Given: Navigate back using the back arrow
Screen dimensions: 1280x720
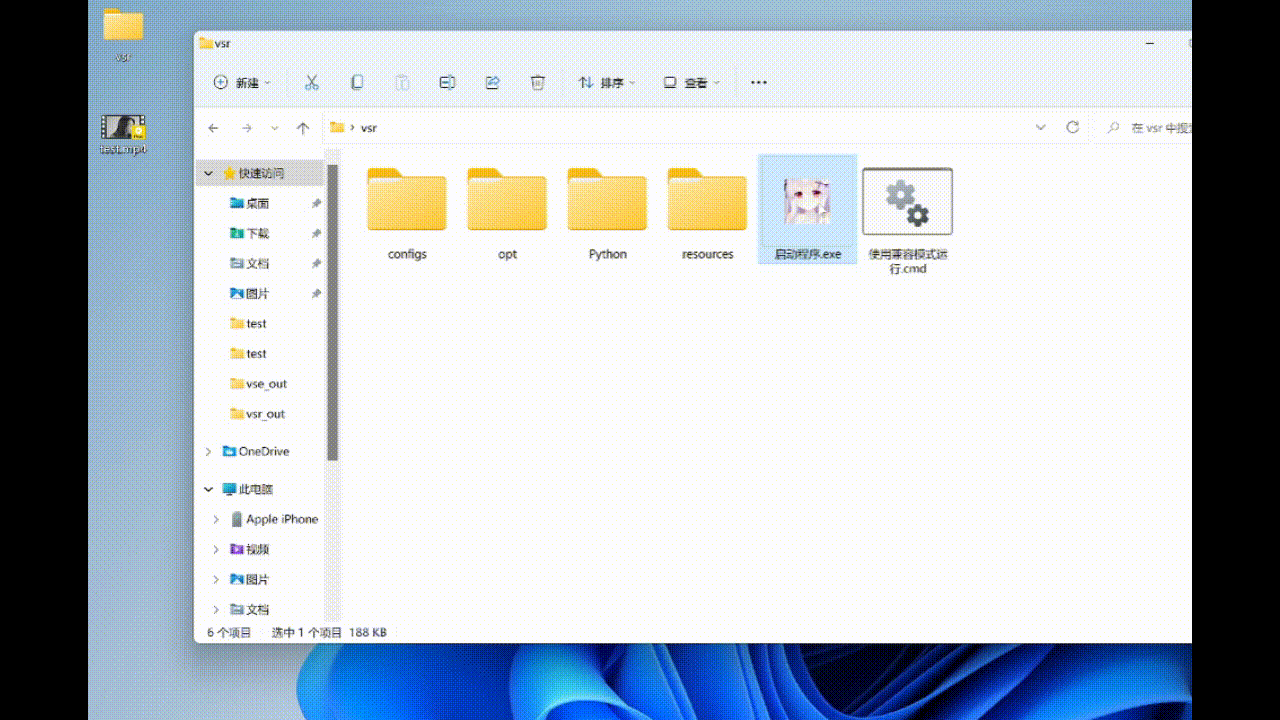Looking at the screenshot, I should click(x=213, y=128).
